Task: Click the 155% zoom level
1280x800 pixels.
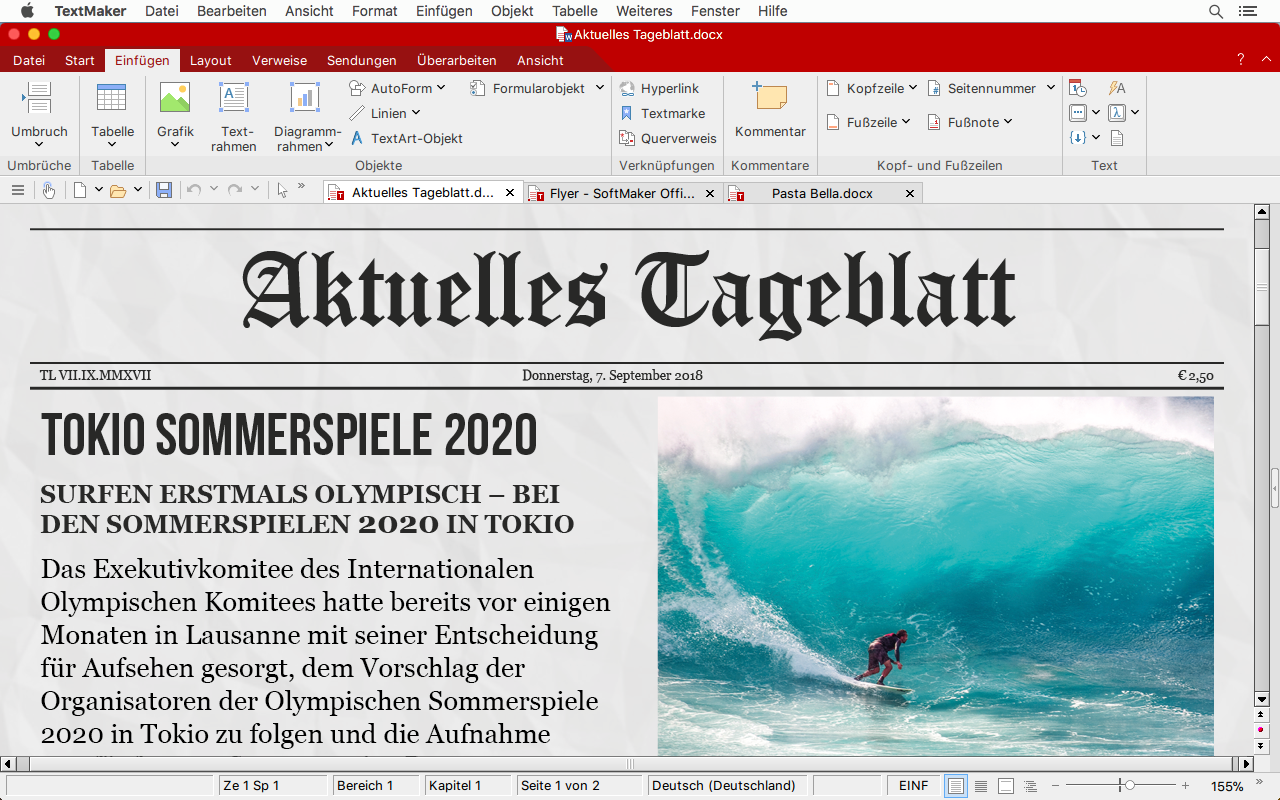Action: [x=1227, y=786]
